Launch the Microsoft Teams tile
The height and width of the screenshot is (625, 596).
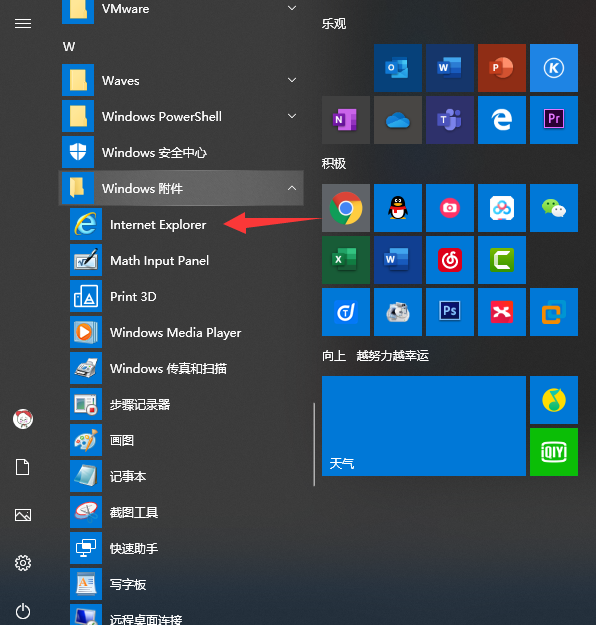450,120
